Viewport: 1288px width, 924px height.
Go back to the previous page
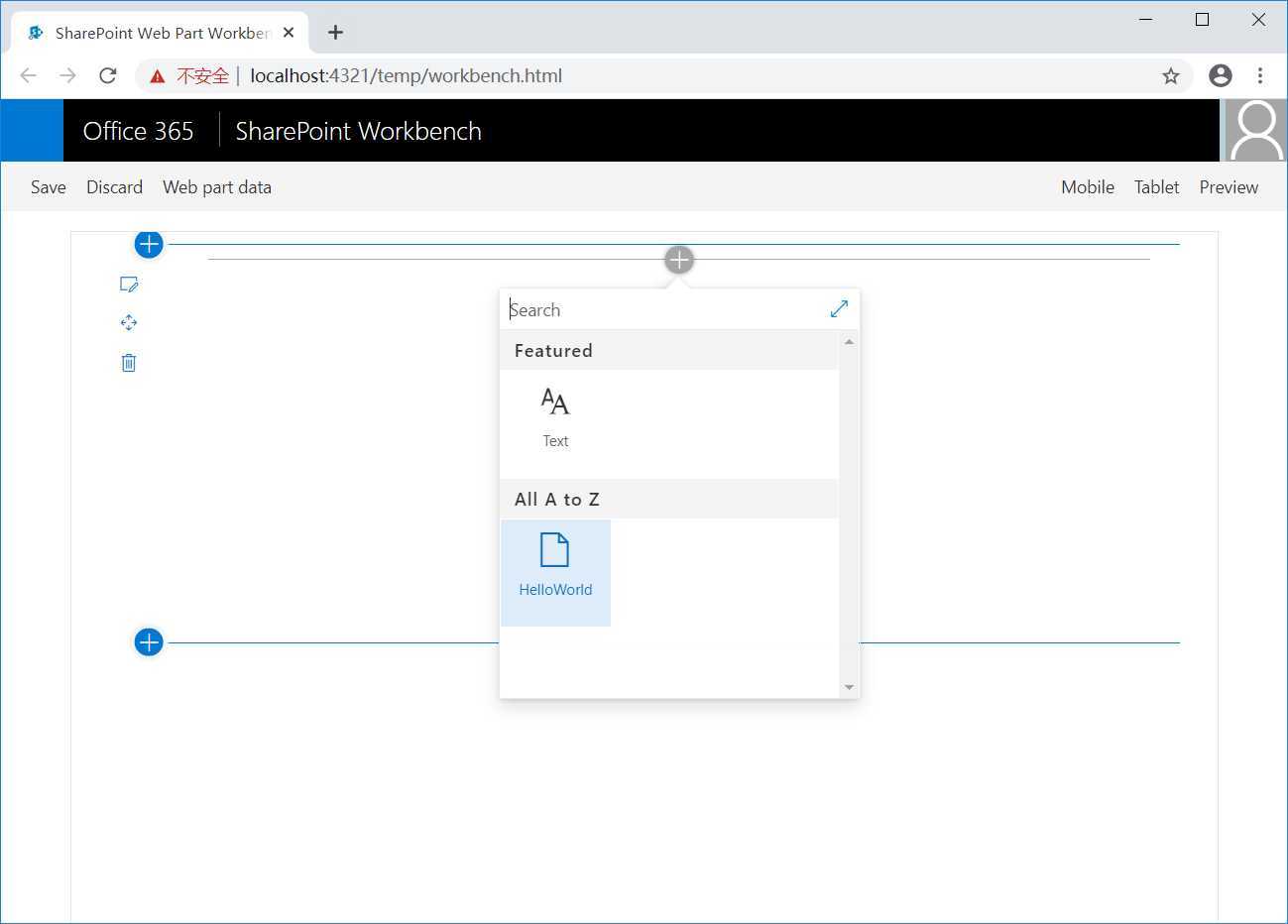29,75
